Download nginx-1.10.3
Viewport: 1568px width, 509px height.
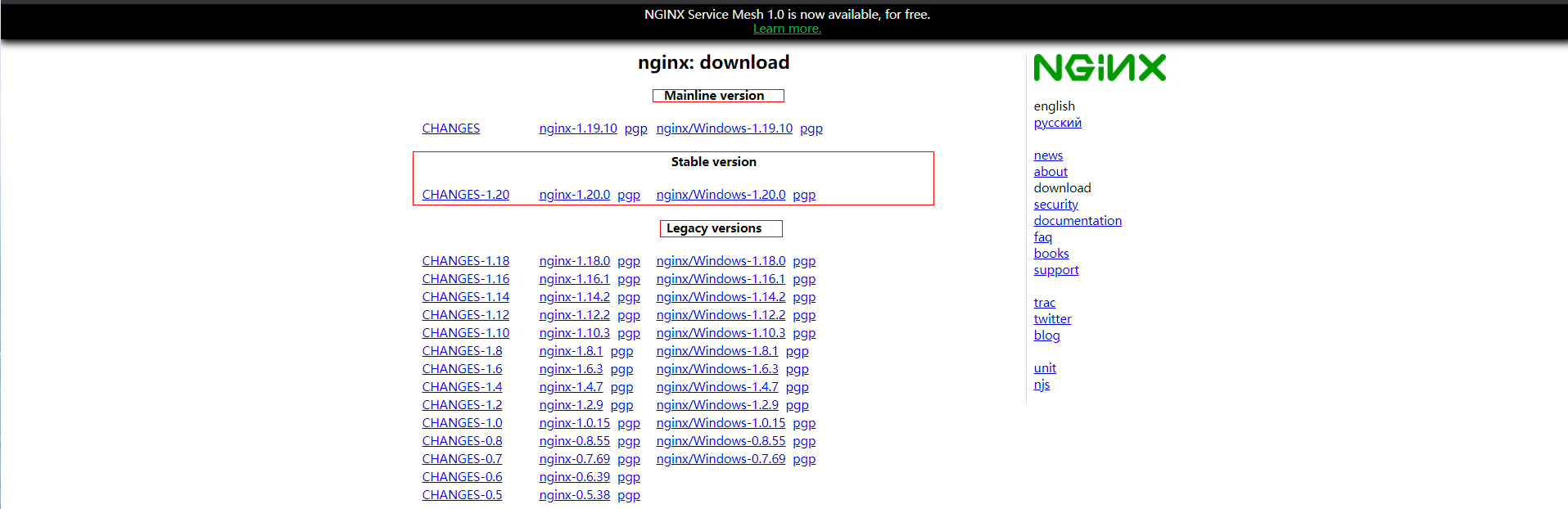575,333
